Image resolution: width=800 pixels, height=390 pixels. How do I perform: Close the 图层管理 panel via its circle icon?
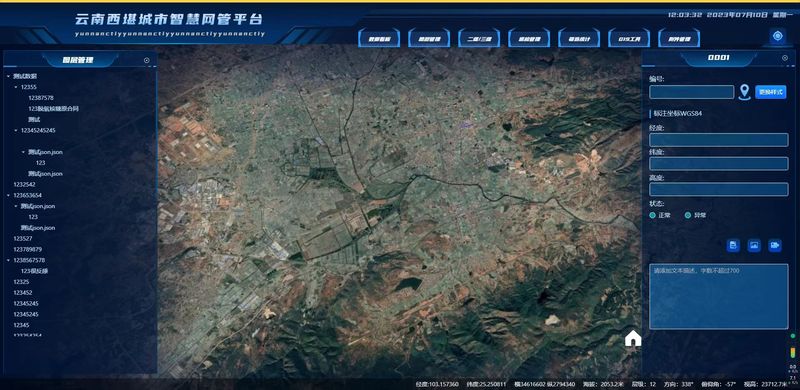click(147, 60)
